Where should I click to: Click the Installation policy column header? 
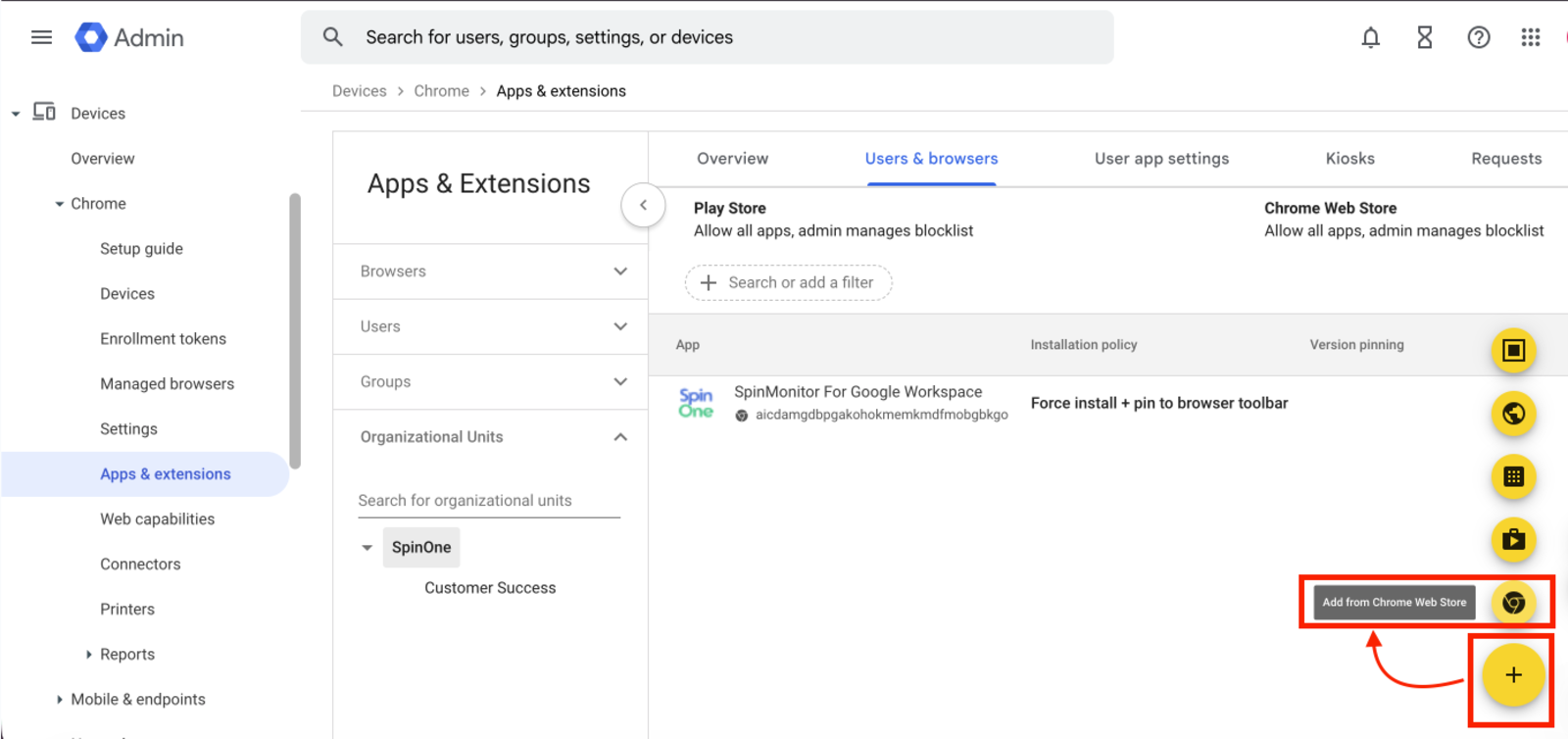pyautogui.click(x=1083, y=345)
